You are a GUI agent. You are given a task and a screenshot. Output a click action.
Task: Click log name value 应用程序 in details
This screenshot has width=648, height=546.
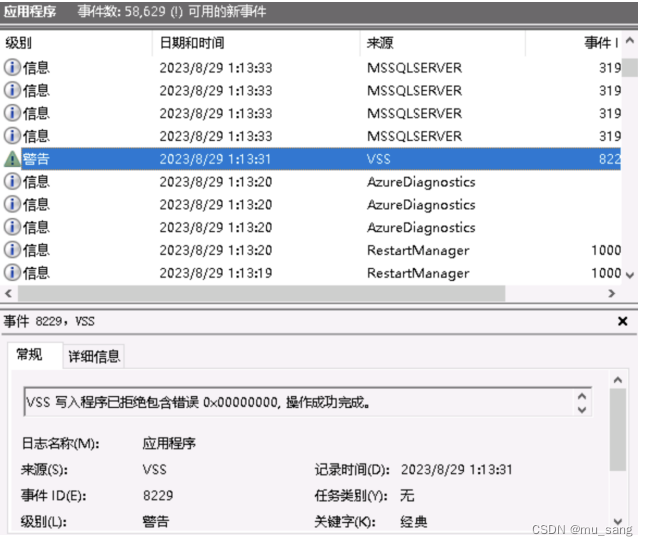tap(169, 443)
